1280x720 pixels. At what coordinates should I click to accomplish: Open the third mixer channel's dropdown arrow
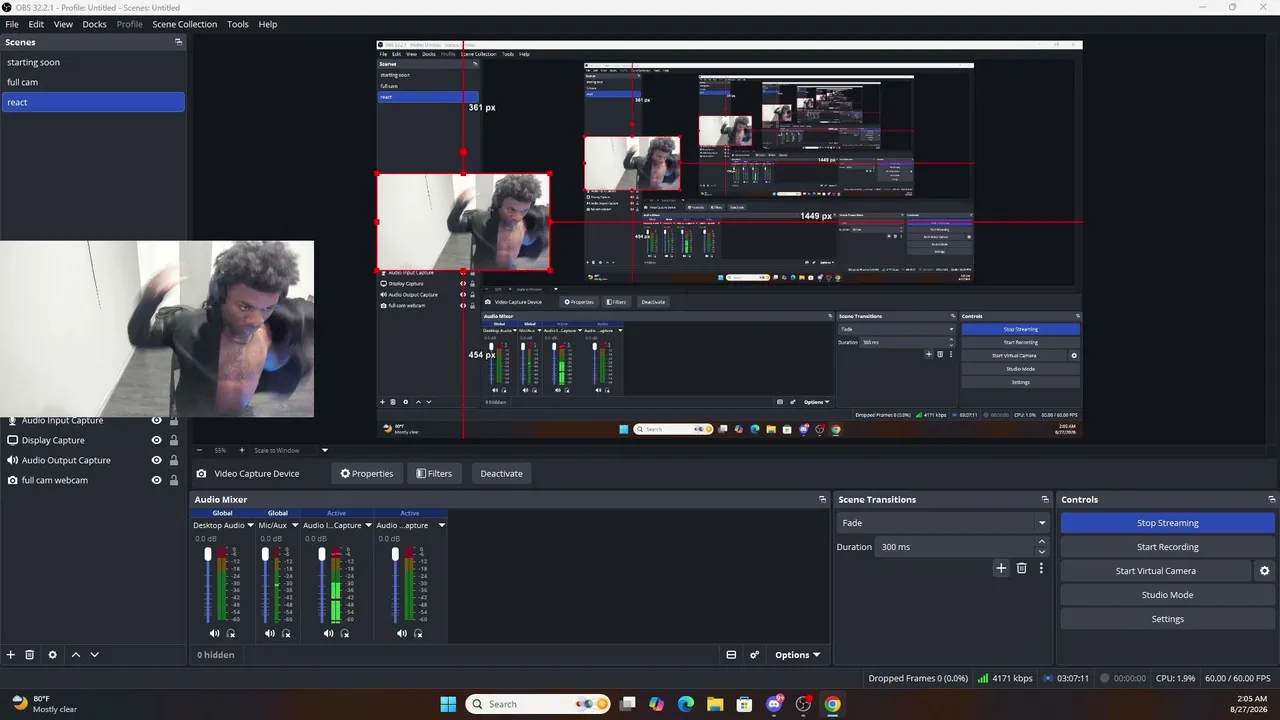coord(367,525)
